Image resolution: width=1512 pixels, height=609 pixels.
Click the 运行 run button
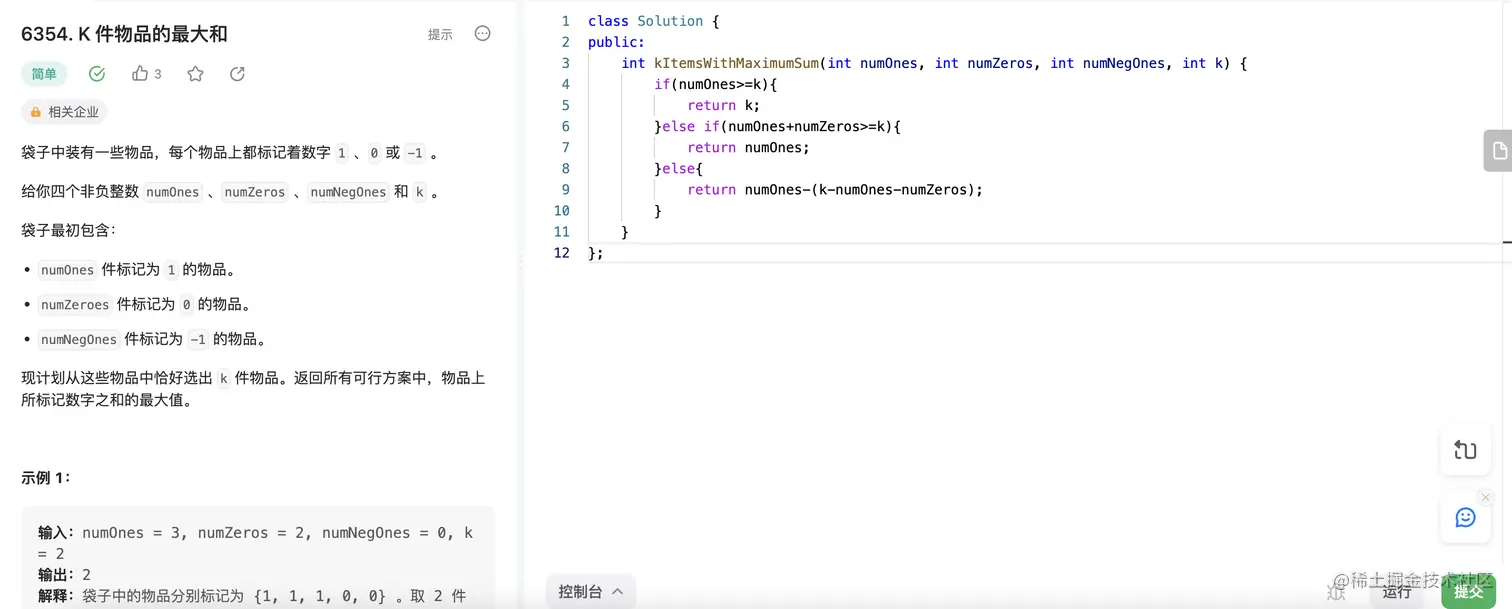click(x=1397, y=592)
